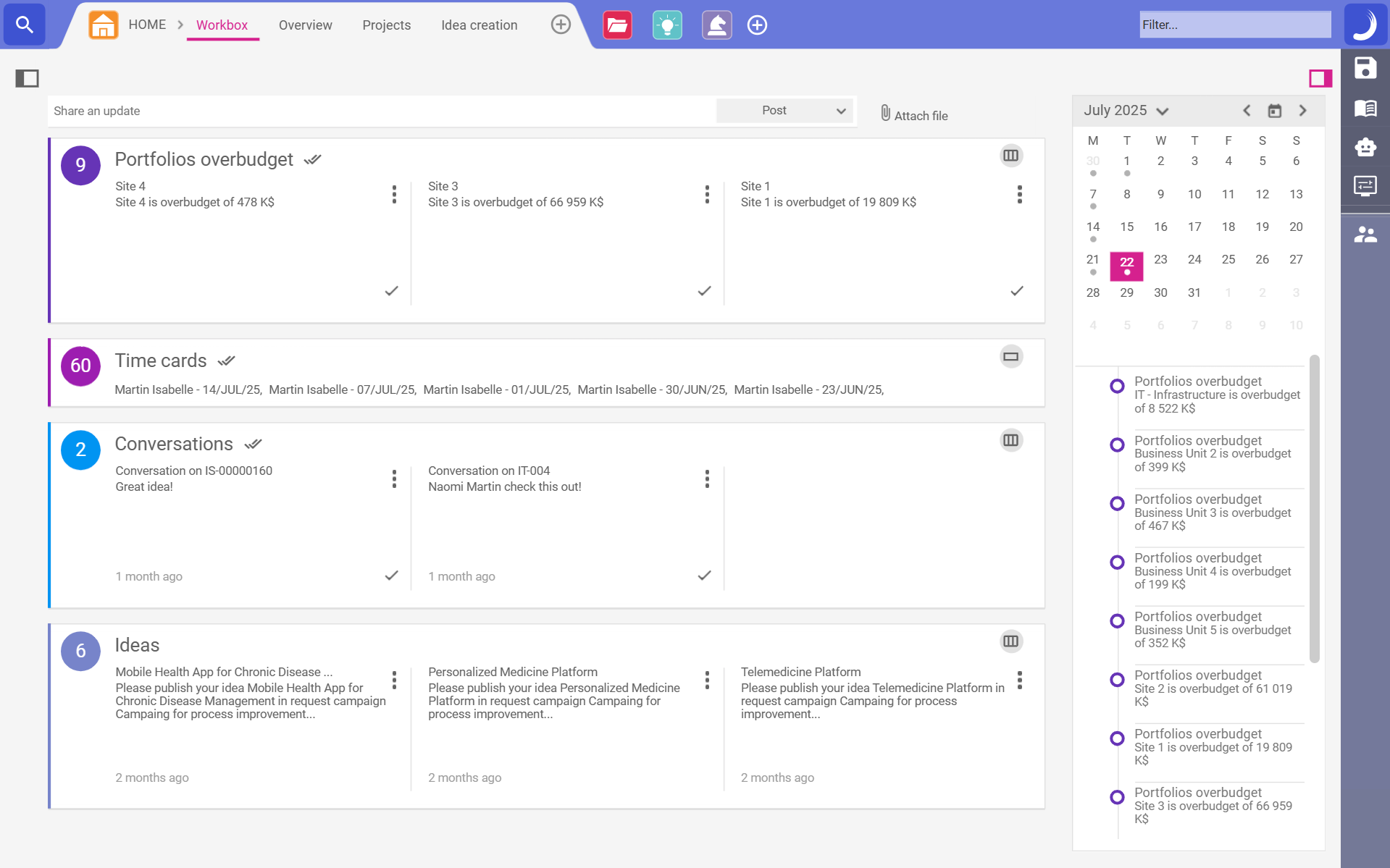
Task: Select the Workbox tab
Action: click(222, 25)
